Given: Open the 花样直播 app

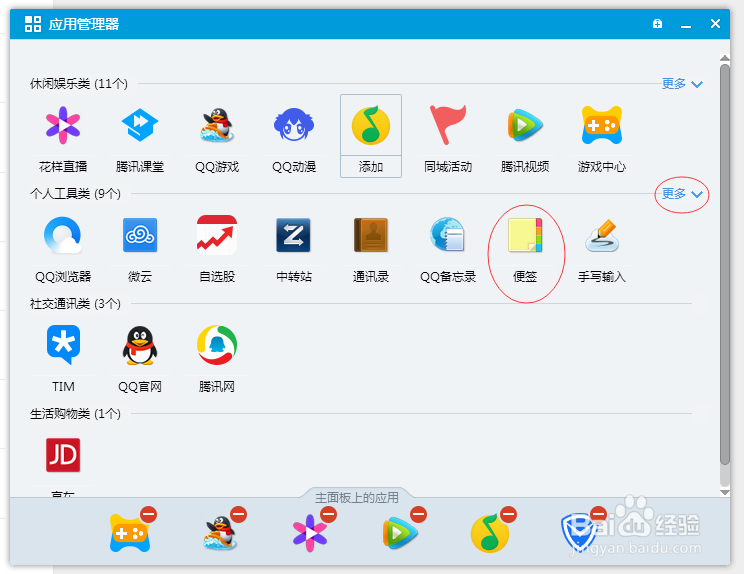Looking at the screenshot, I should [x=63, y=126].
